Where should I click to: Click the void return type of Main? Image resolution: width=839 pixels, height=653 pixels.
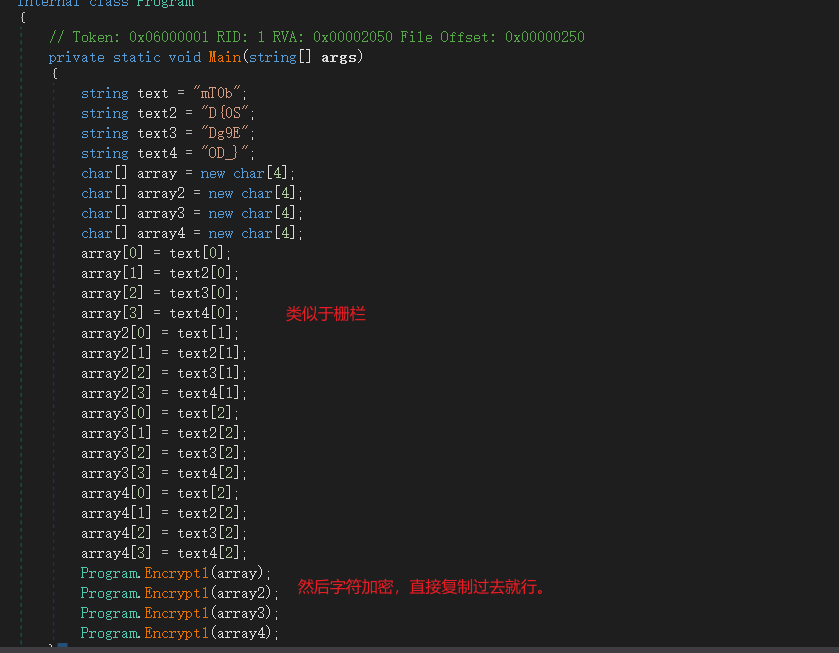click(x=185, y=57)
